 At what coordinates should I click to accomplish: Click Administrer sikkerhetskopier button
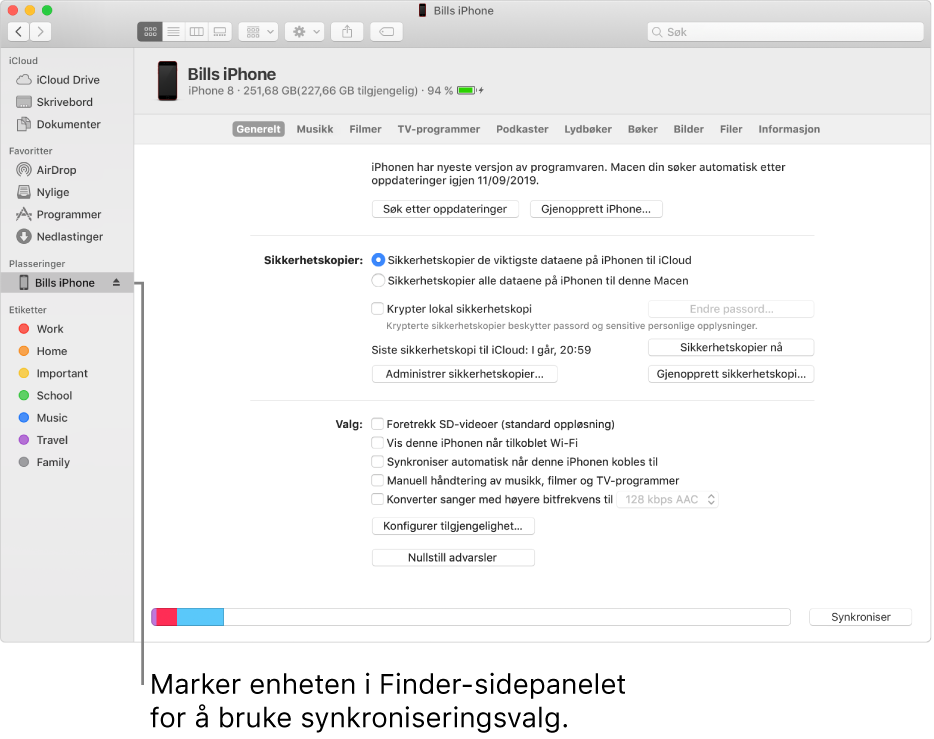465,374
